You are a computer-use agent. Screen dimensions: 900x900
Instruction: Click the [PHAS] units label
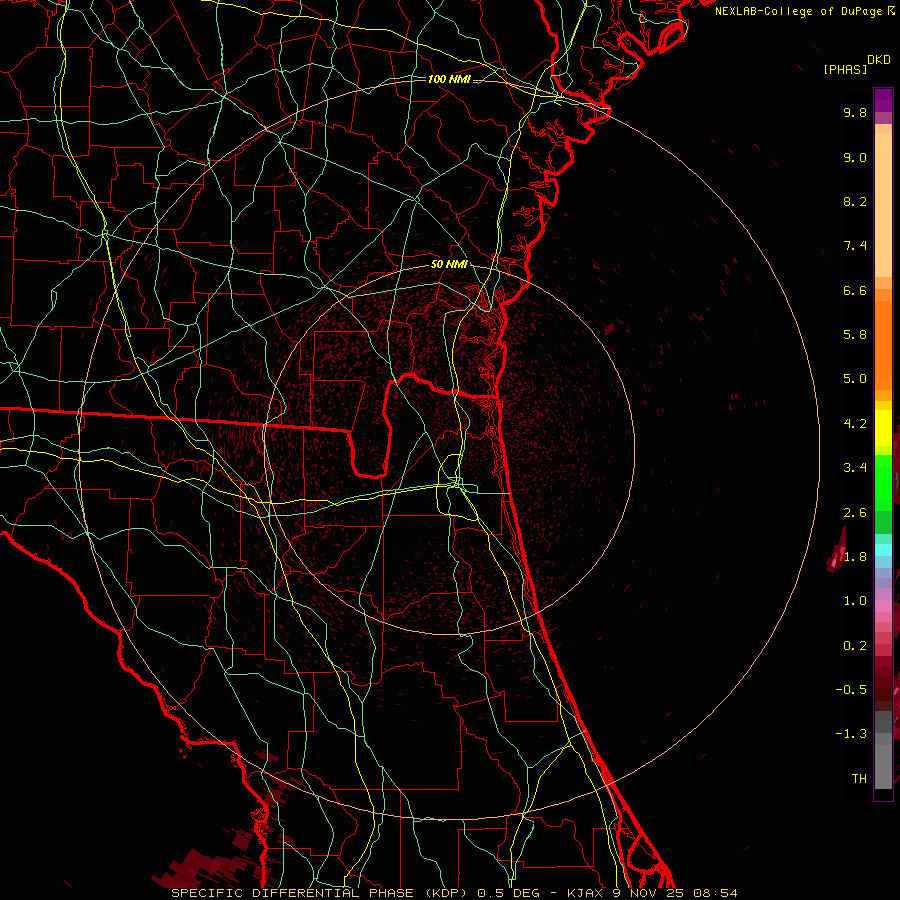coord(844,69)
